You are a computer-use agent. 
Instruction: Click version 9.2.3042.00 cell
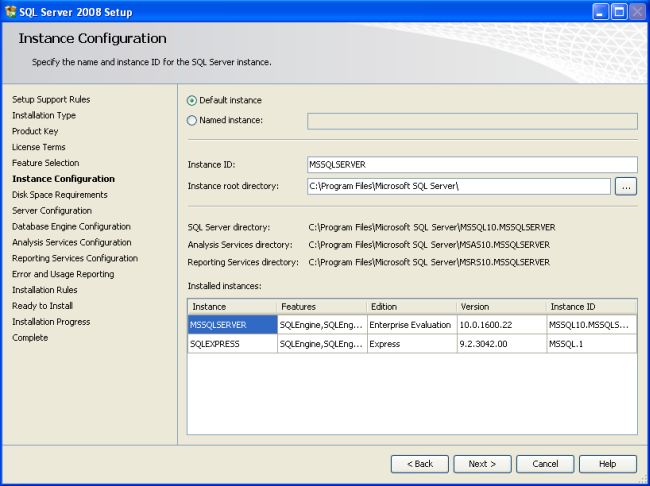[502, 344]
